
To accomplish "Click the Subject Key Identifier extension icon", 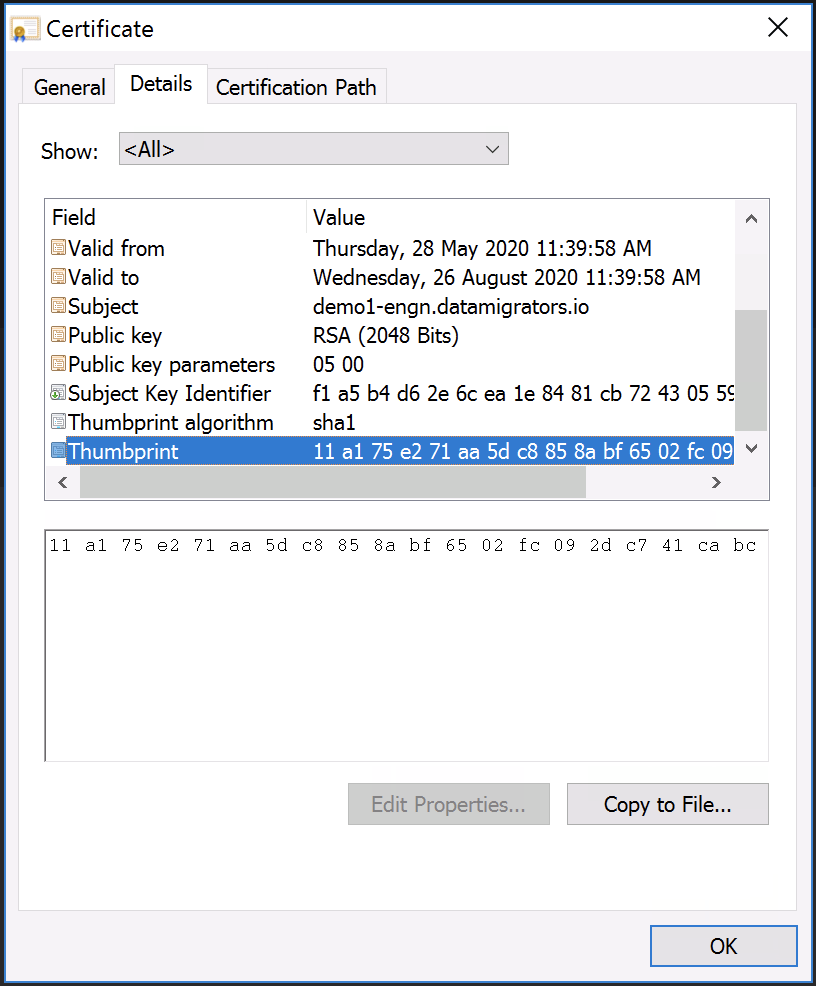I will 59,393.
